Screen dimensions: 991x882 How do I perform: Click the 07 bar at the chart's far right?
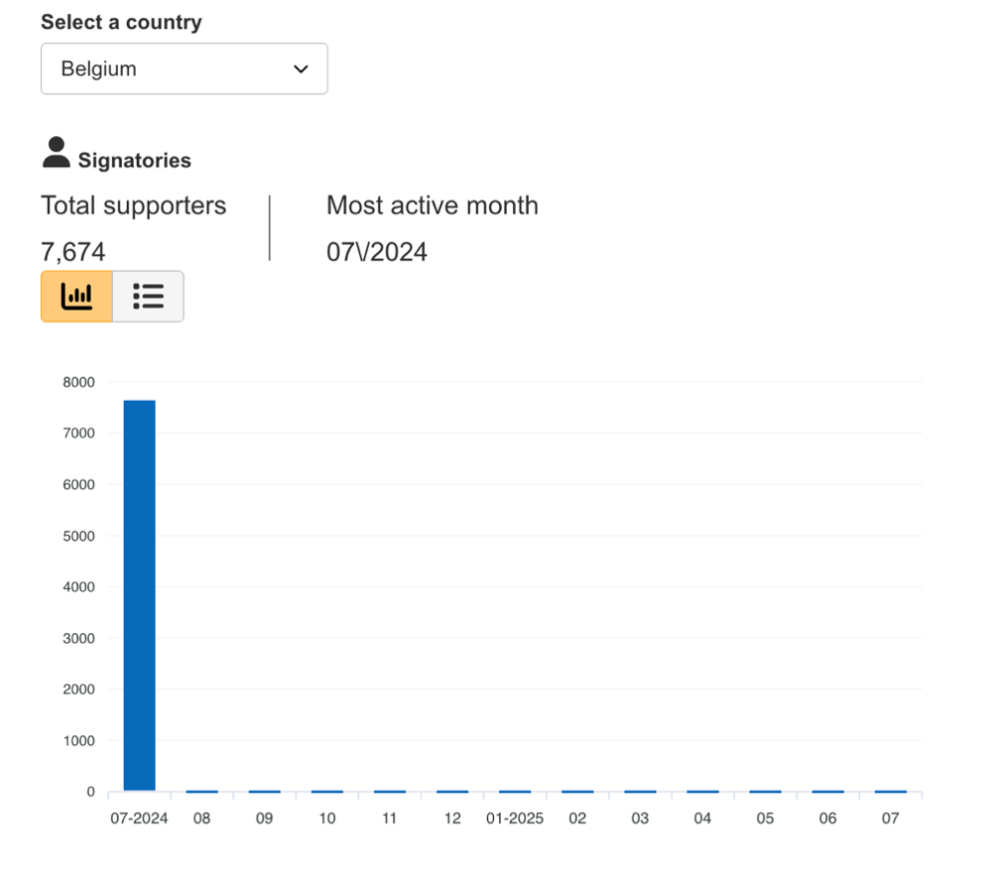(890, 789)
